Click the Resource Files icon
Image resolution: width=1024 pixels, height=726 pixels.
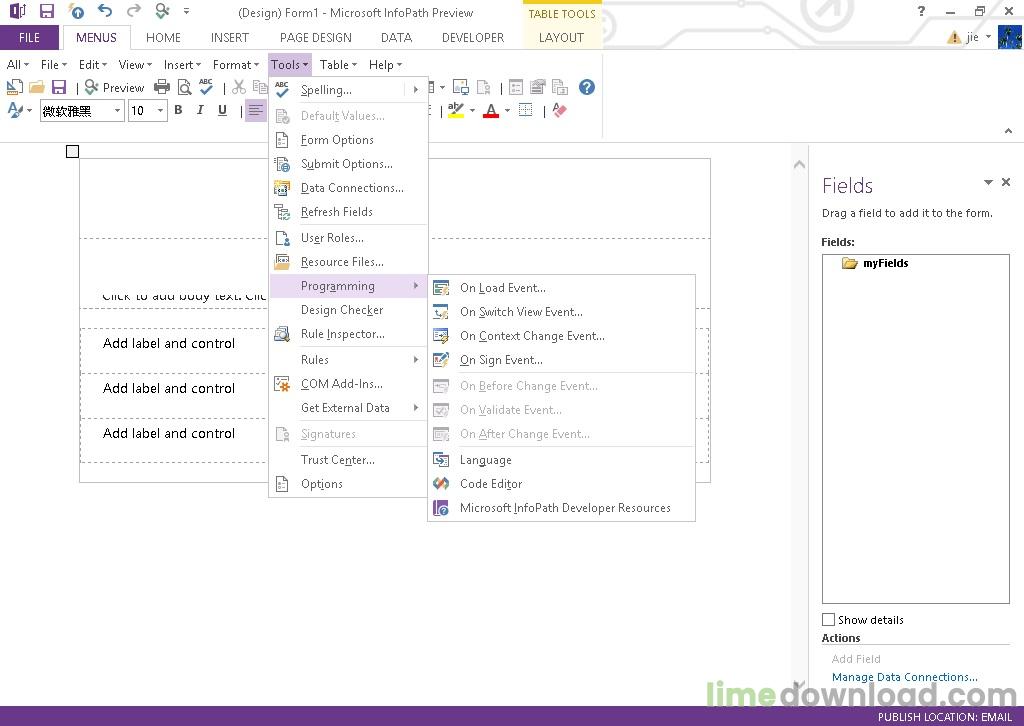(x=282, y=262)
